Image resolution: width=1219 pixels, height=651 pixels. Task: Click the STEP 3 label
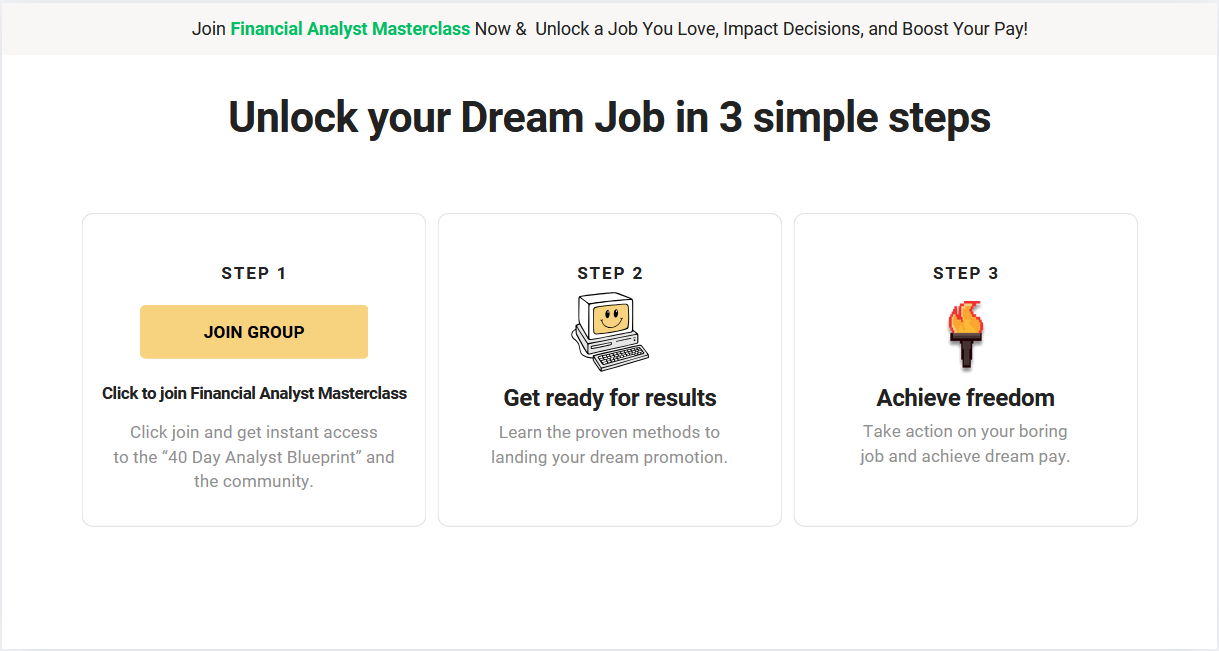966,273
